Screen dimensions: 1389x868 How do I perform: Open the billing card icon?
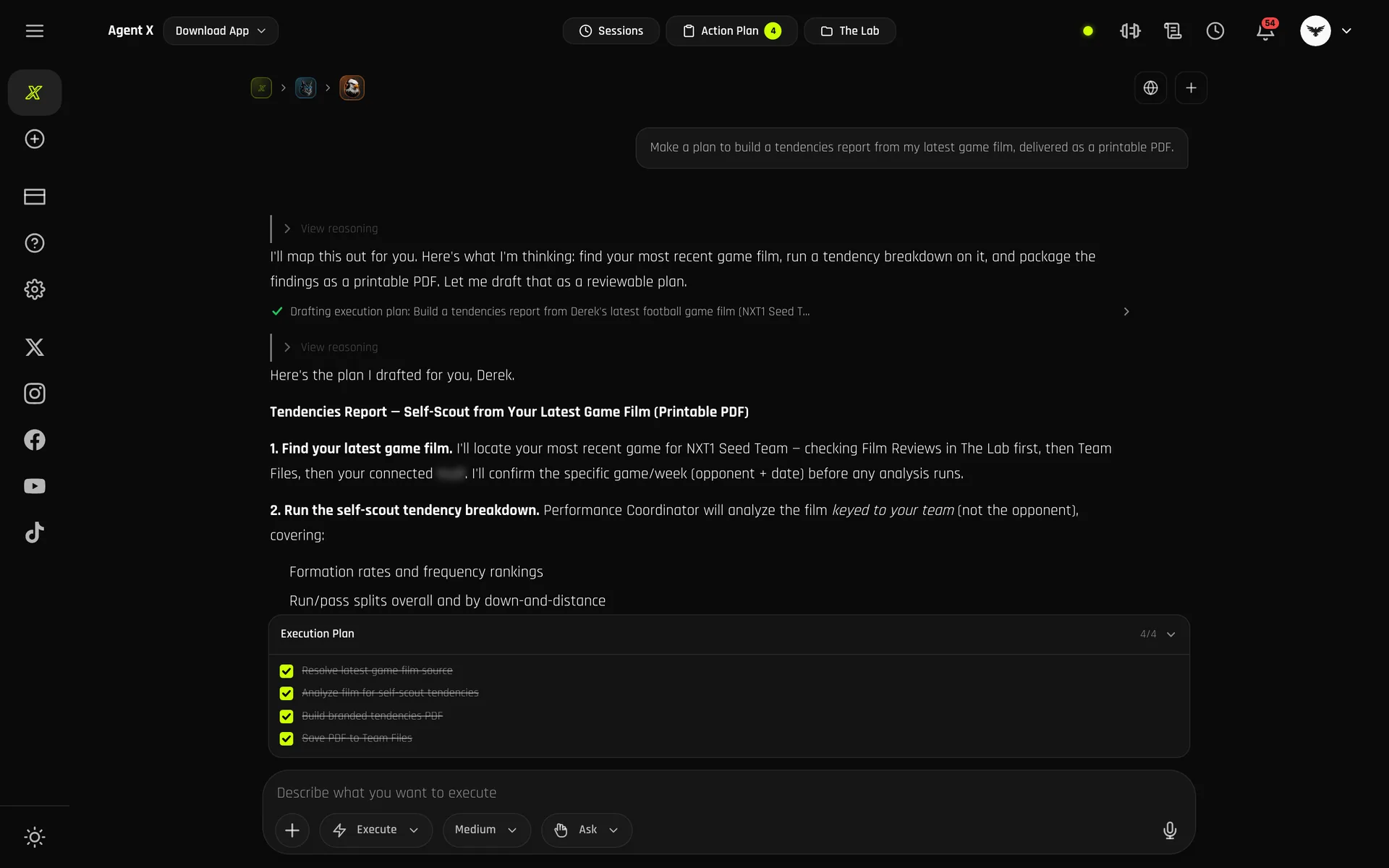click(35, 197)
